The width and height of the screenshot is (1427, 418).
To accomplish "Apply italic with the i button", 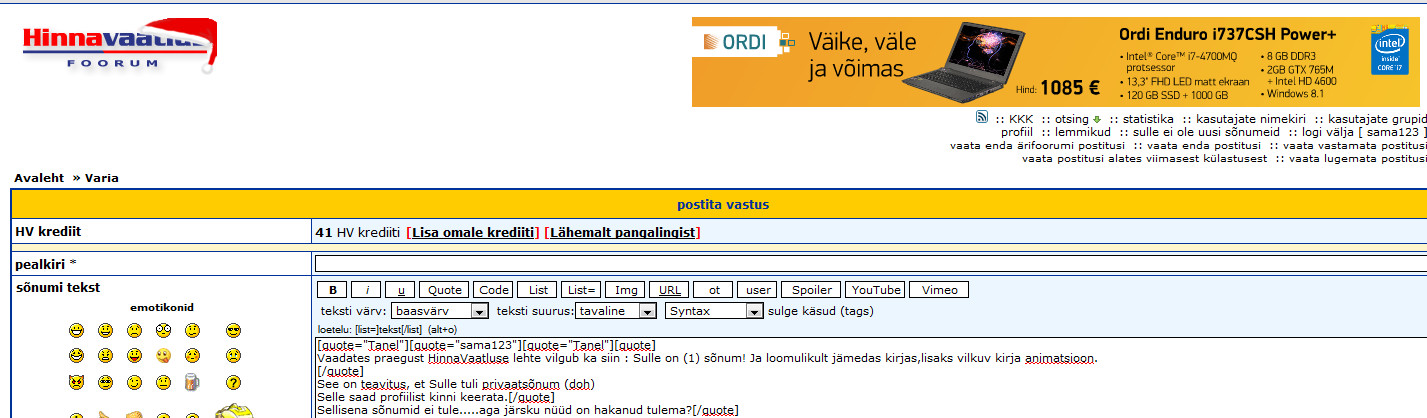I will click(366, 290).
